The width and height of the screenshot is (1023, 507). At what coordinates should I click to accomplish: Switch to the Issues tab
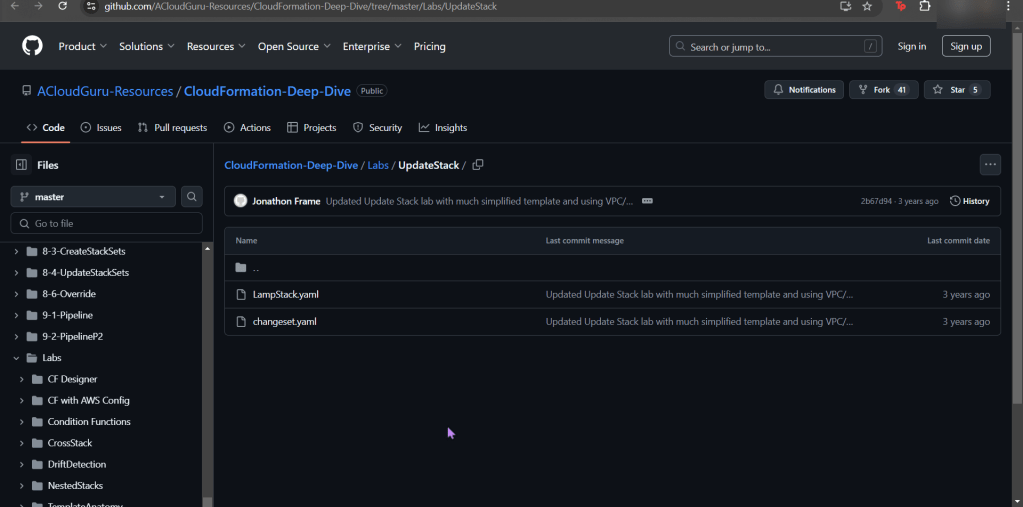click(101, 128)
